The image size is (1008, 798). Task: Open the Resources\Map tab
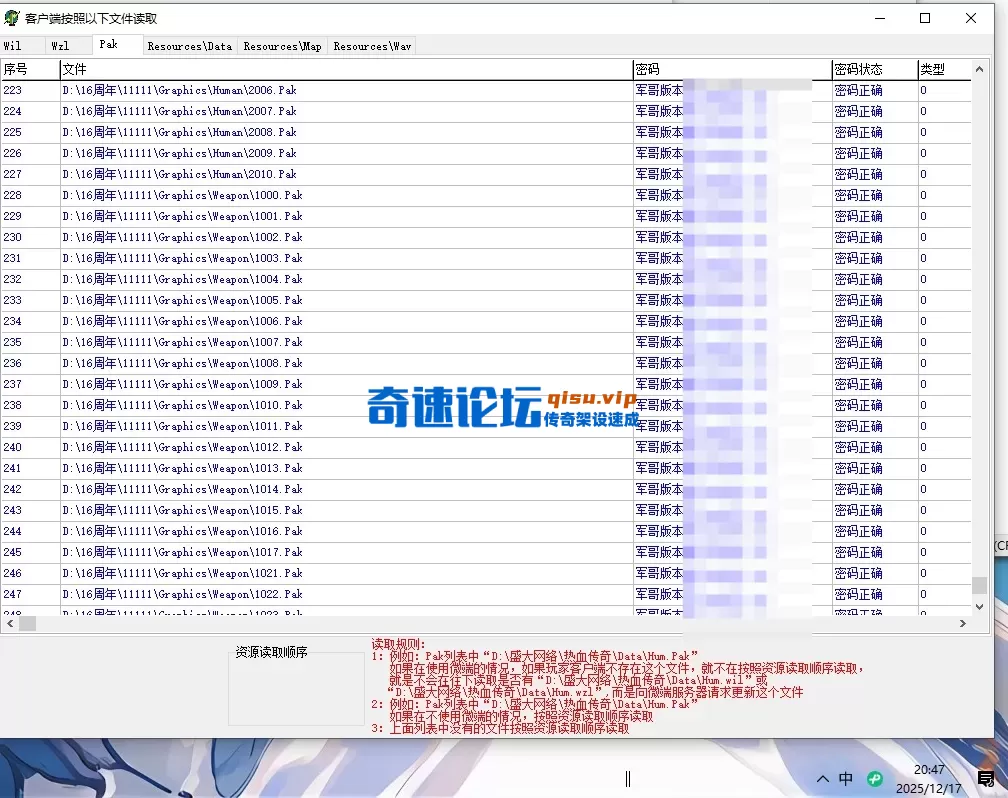point(281,45)
